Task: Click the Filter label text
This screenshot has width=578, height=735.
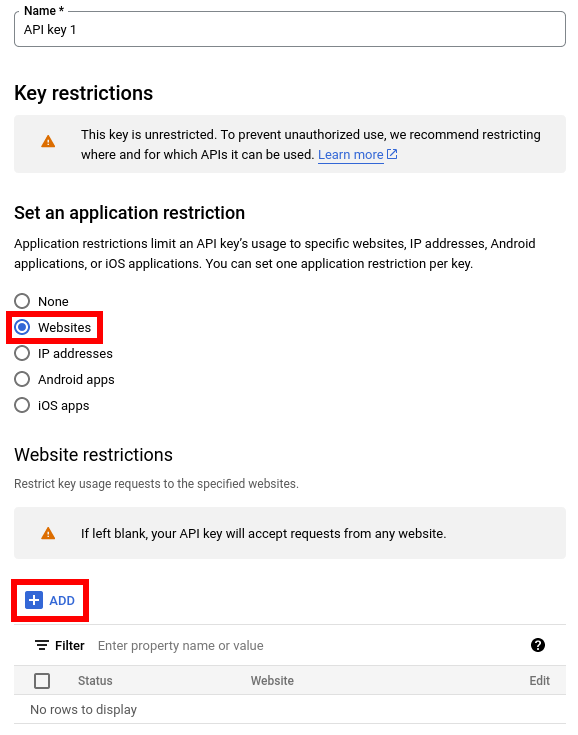Action: [x=70, y=645]
